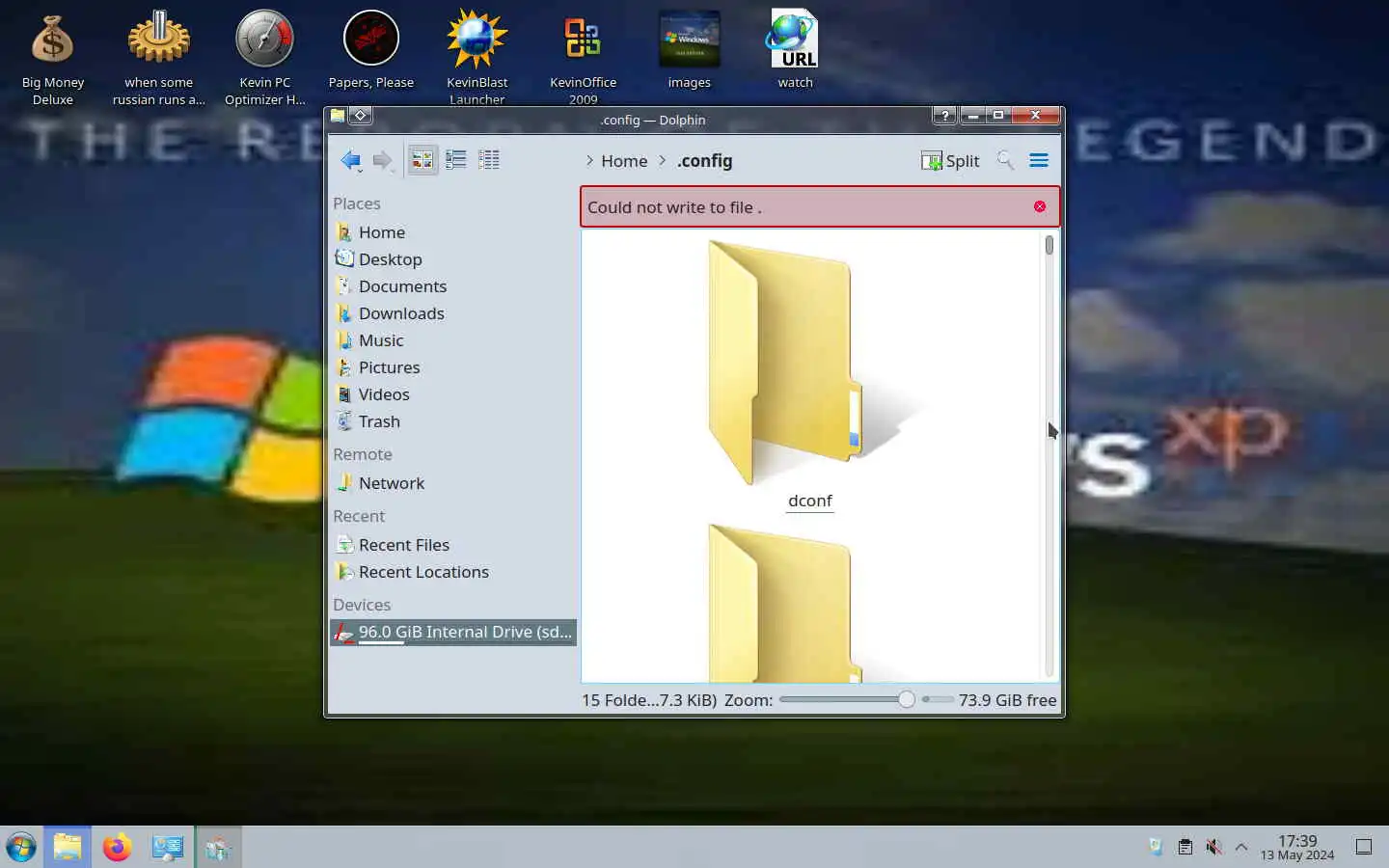
Task: Open the search magnifier in Dolphin
Action: (x=1005, y=161)
